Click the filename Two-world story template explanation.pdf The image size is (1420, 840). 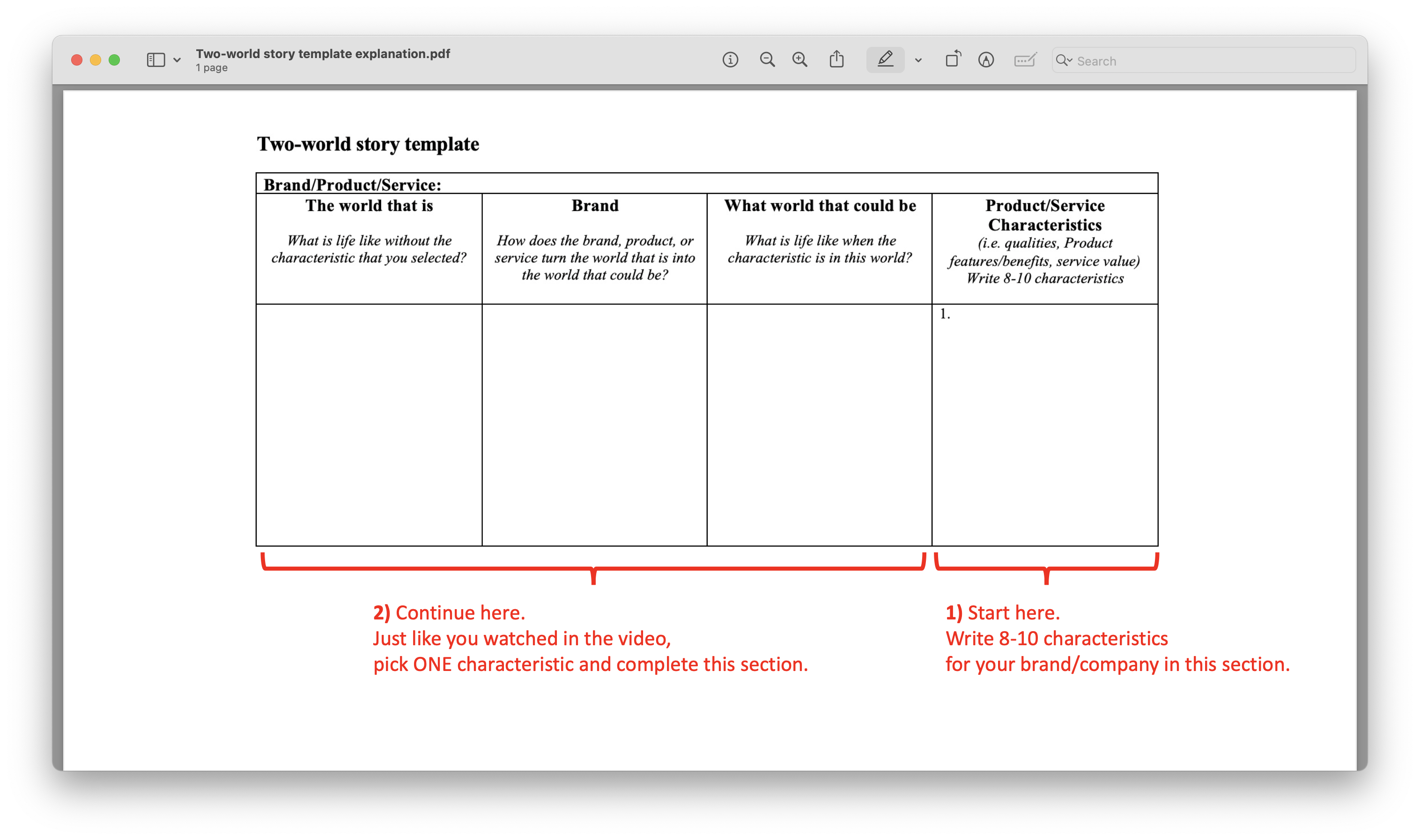pos(323,53)
